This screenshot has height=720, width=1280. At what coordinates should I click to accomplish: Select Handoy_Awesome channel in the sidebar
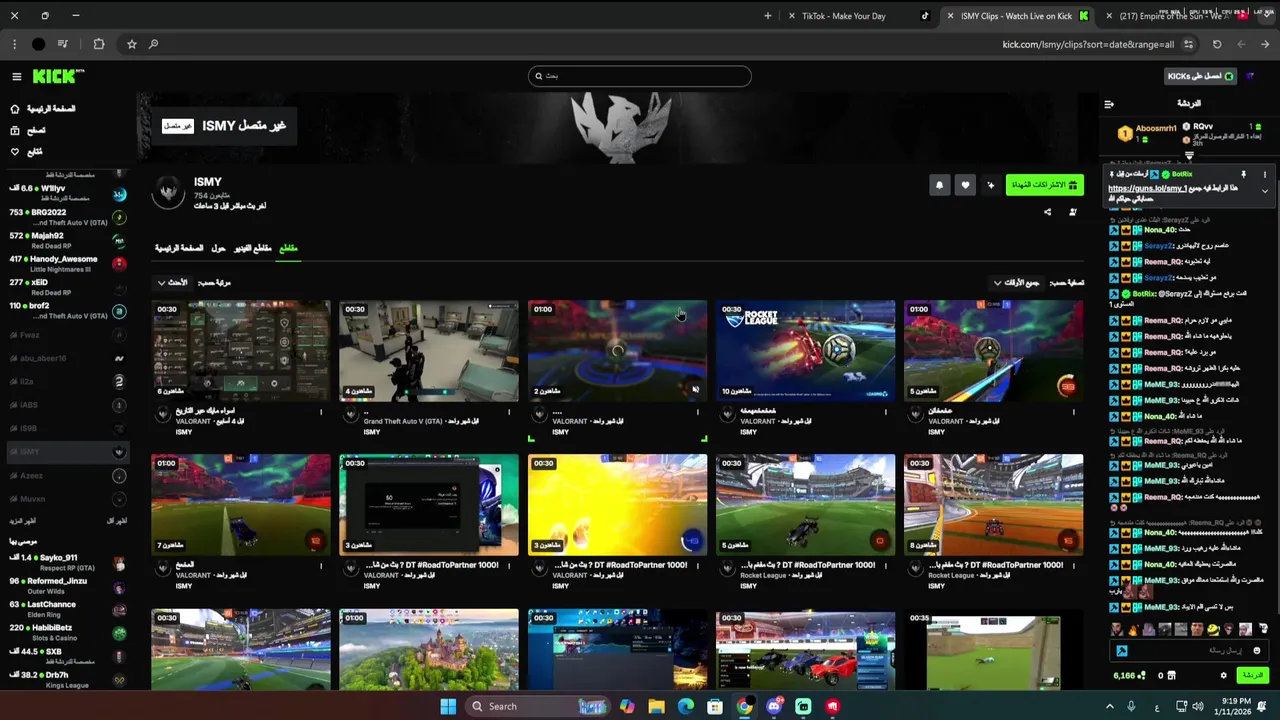tap(68, 263)
